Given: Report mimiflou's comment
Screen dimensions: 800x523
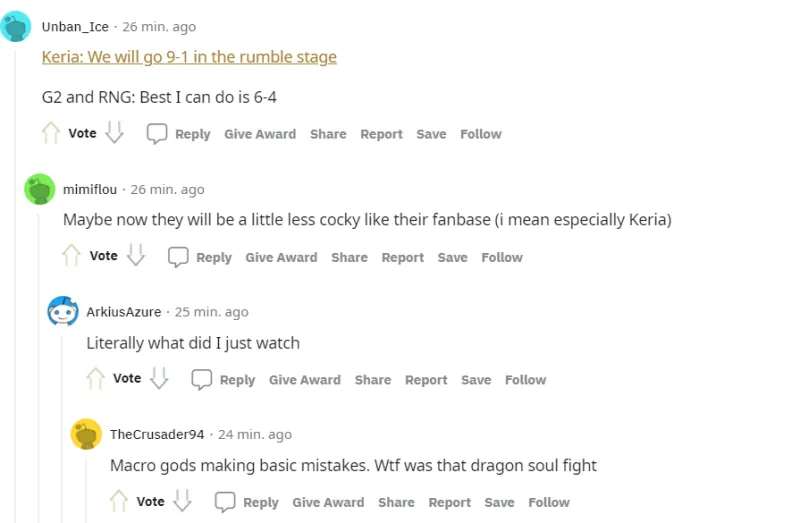Looking at the screenshot, I should coord(402,257).
